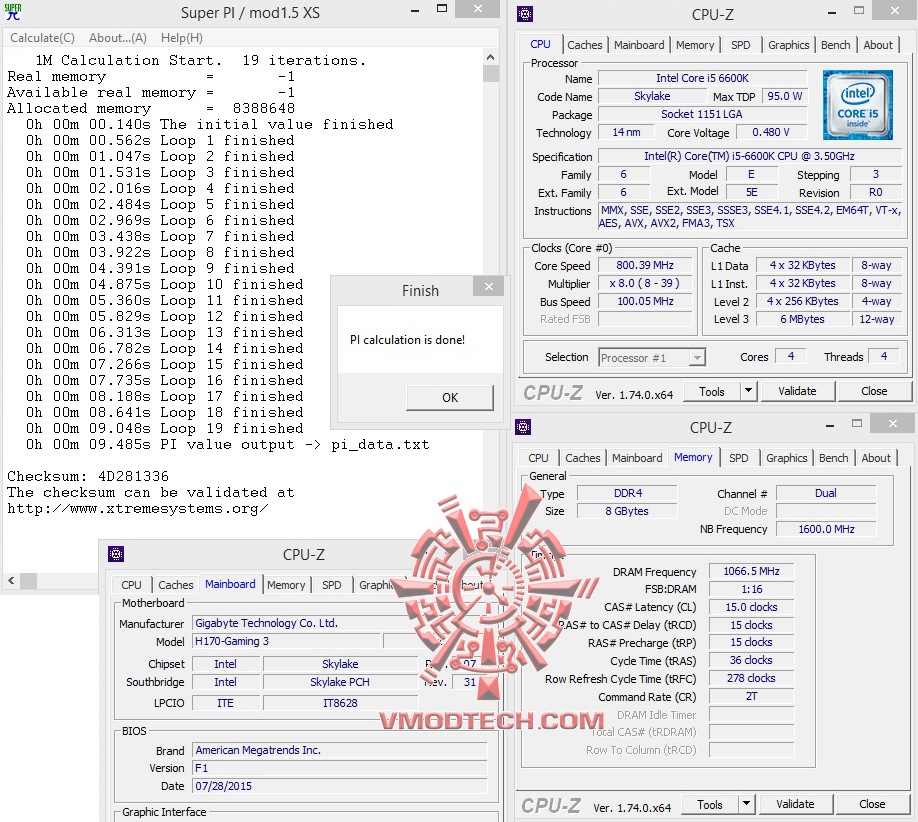Switch to Graphics tab in top CPU-Z window

pyautogui.click(x=788, y=45)
